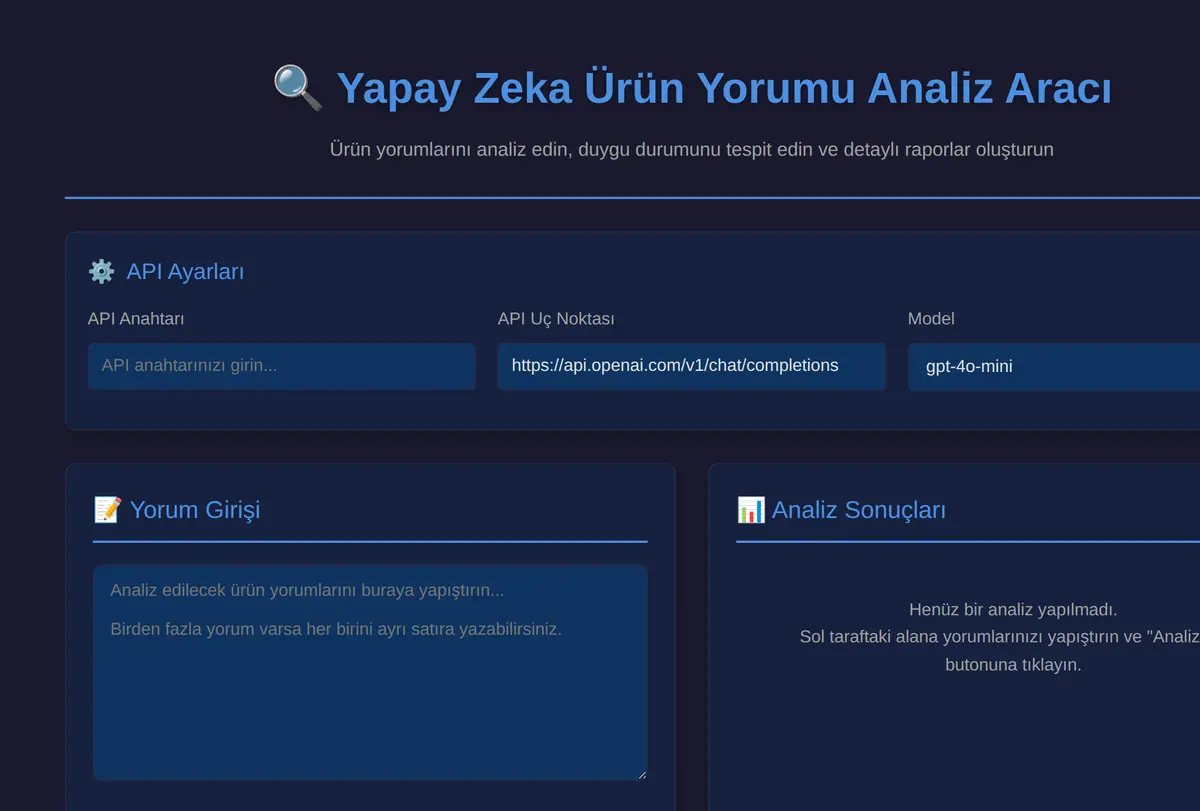Click the 'Model' label

point(931,319)
